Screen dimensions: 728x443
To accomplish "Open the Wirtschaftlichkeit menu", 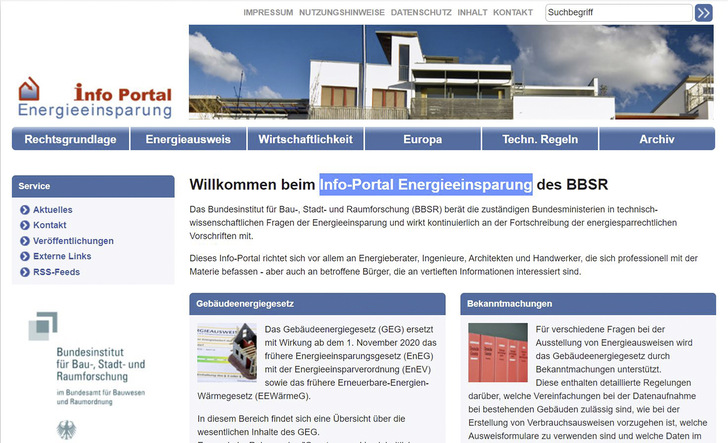I will tap(306, 139).
